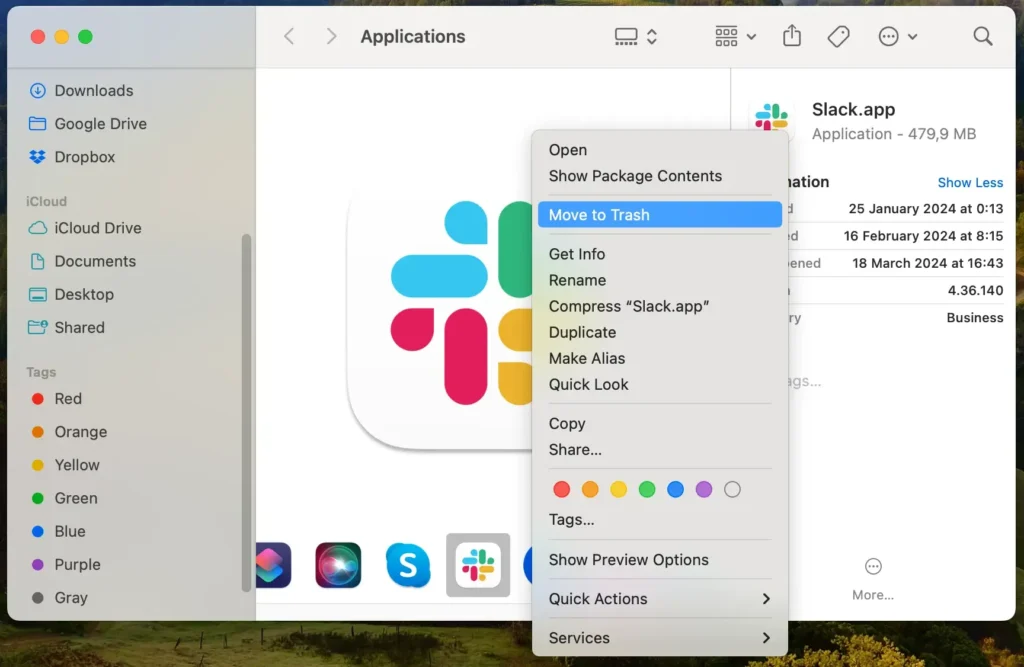Choose Get Info from context menu

point(577,254)
